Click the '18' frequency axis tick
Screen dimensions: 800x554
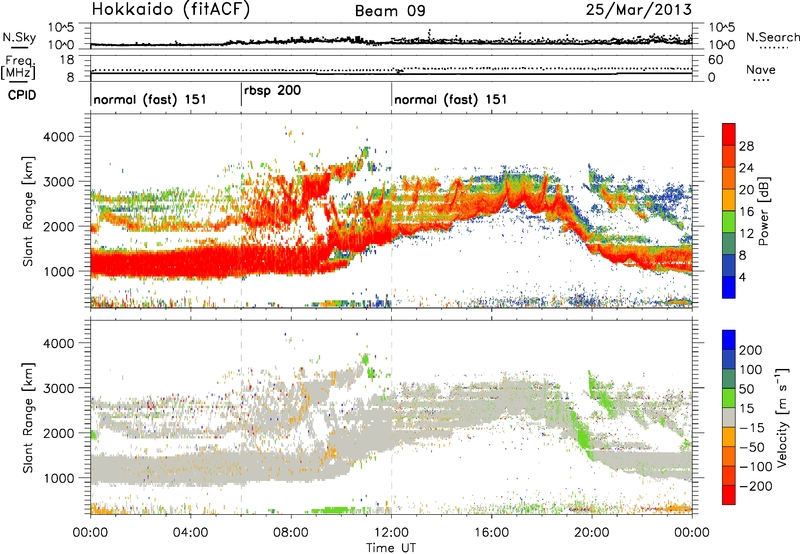pyautogui.click(x=67, y=60)
